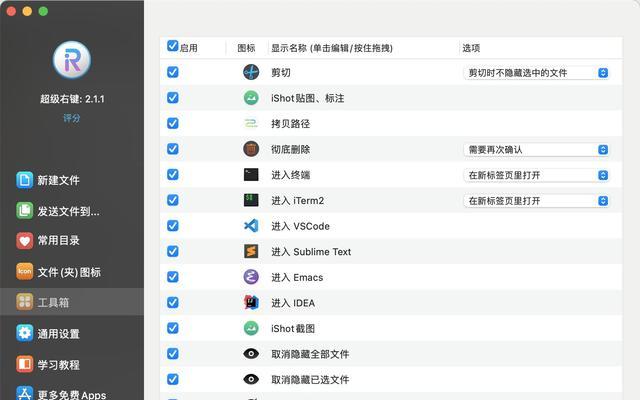Click the 拷贝路径 icon
This screenshot has height=400, width=640.
click(251, 123)
